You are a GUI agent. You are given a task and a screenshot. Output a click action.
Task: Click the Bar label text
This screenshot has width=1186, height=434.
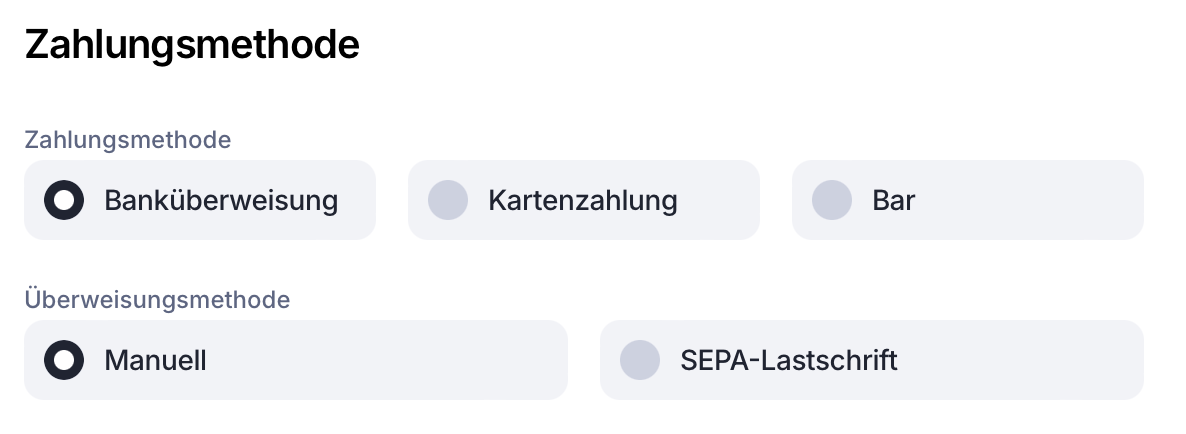[x=894, y=200]
